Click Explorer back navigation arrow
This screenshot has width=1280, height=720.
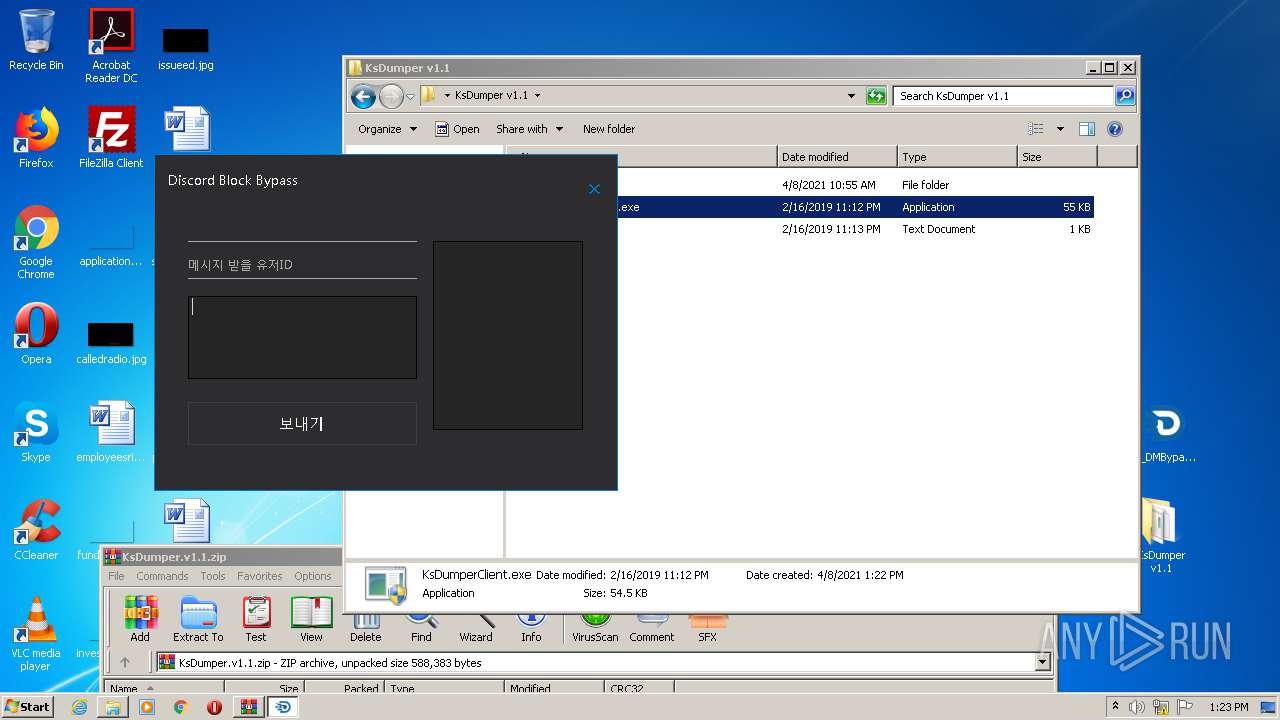click(363, 96)
